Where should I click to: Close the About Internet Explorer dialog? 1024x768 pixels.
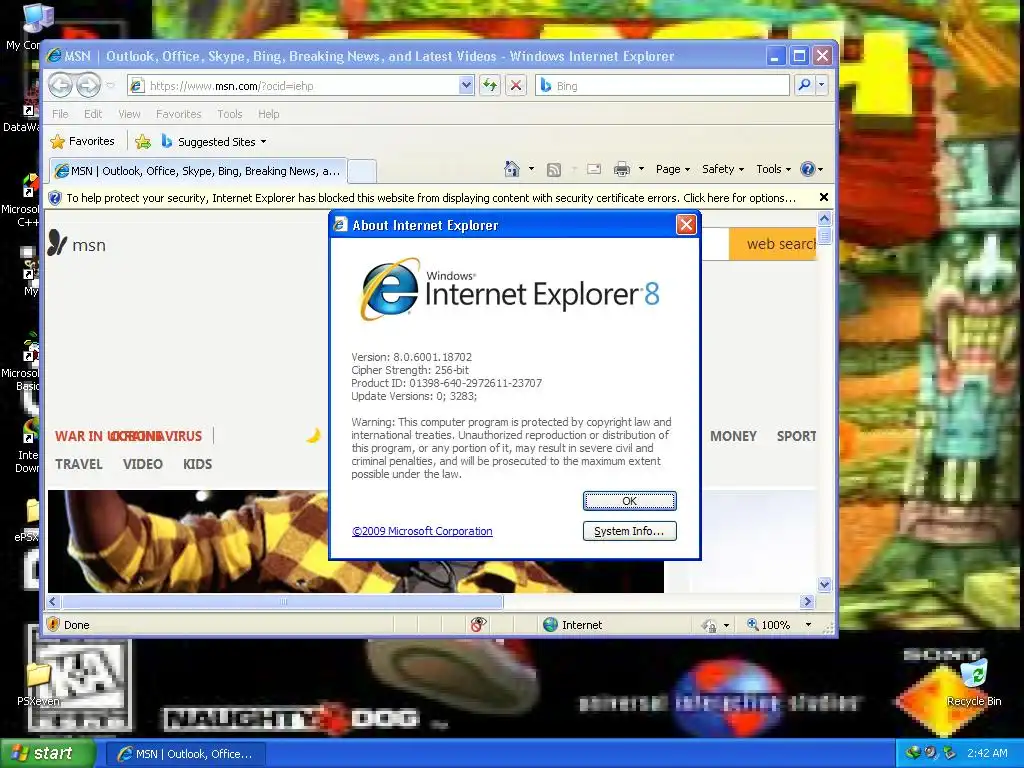(686, 225)
